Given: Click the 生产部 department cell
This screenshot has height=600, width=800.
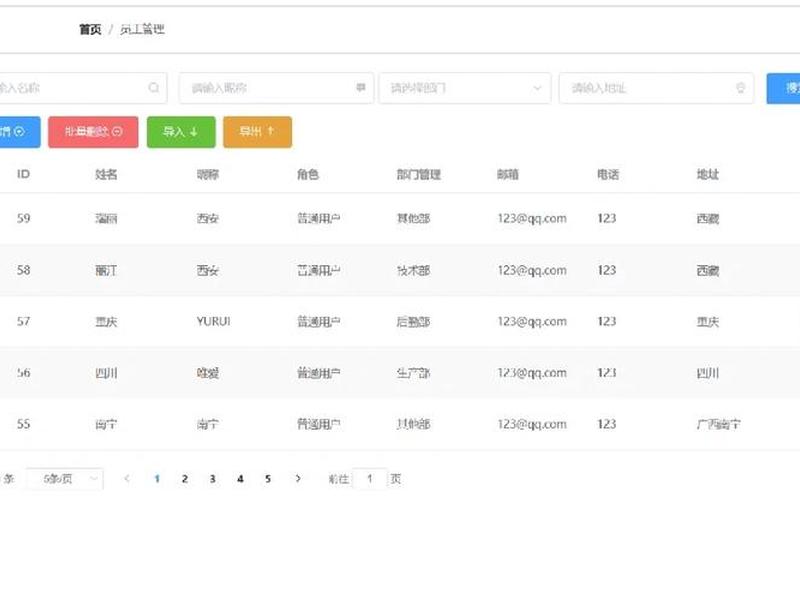Looking at the screenshot, I should pyautogui.click(x=413, y=373).
